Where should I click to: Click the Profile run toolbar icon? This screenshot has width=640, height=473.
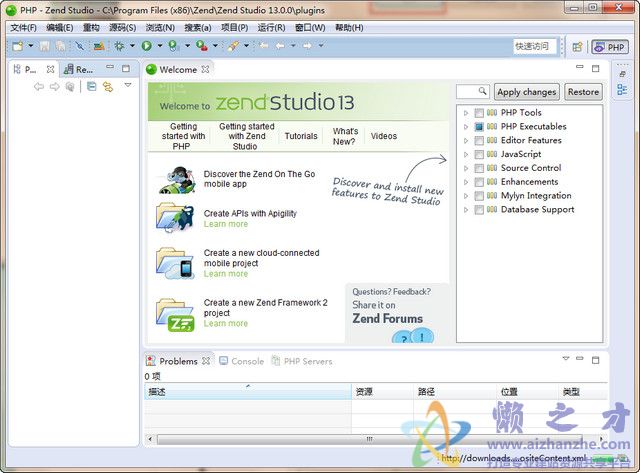174,46
